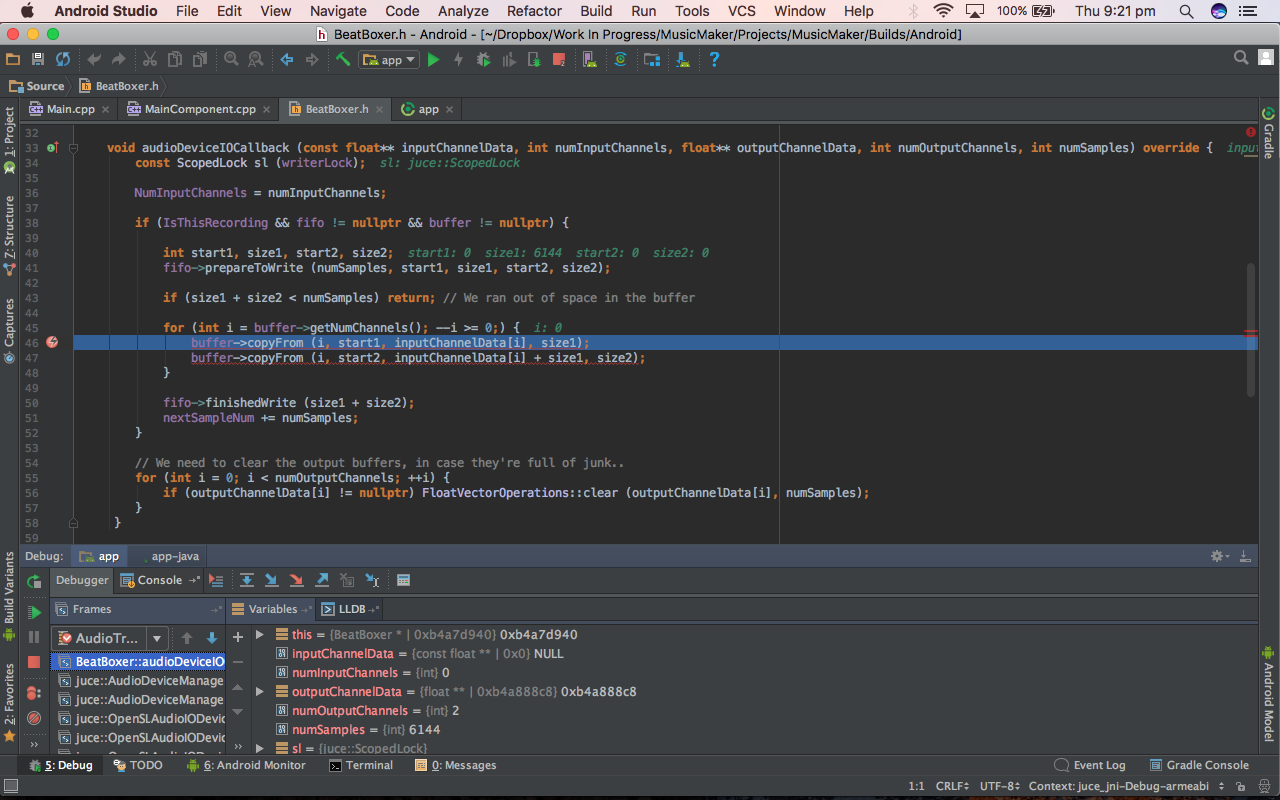
Task: Toggle breakpoint on line 46
Action: [x=52, y=342]
